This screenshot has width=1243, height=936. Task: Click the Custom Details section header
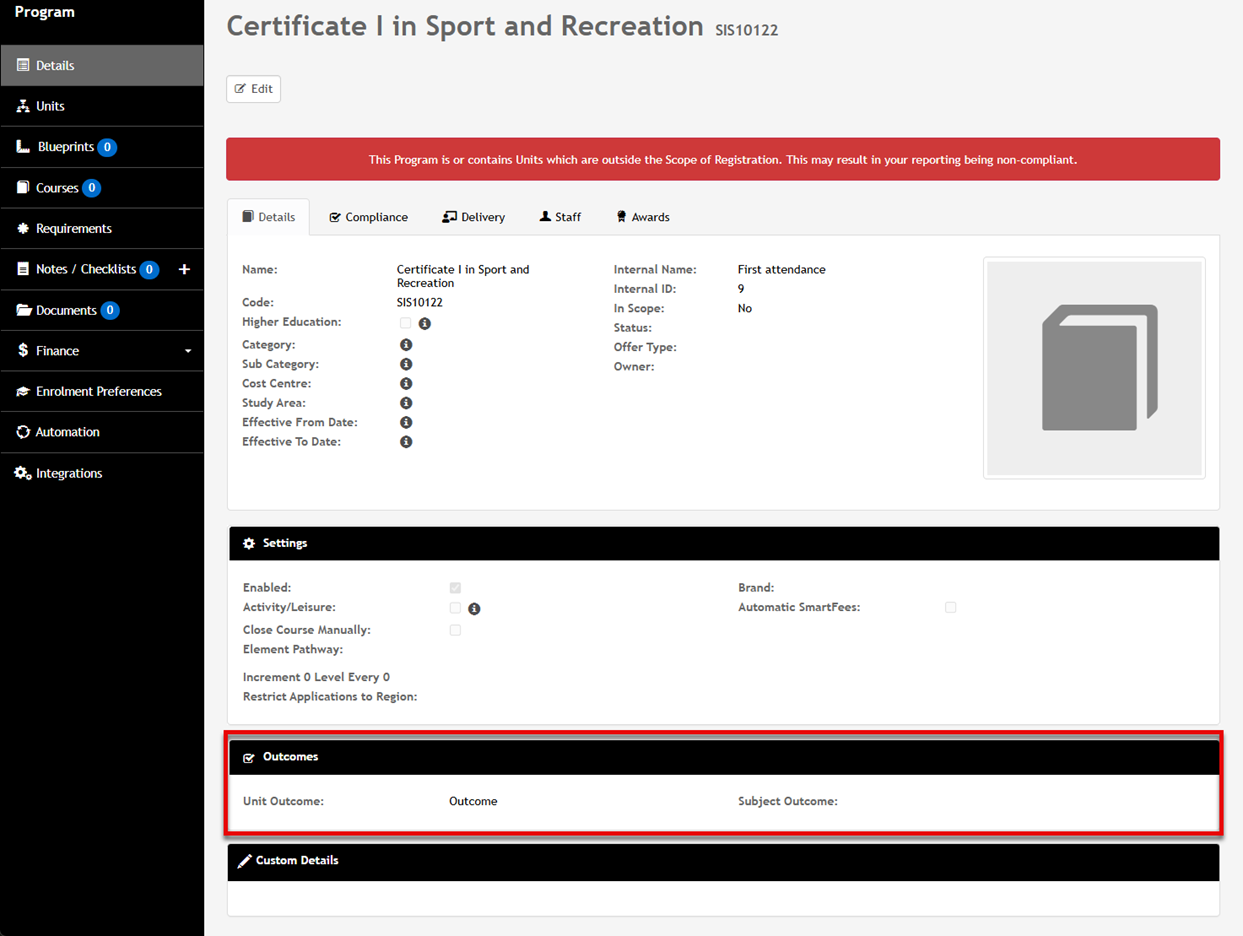[724, 861]
